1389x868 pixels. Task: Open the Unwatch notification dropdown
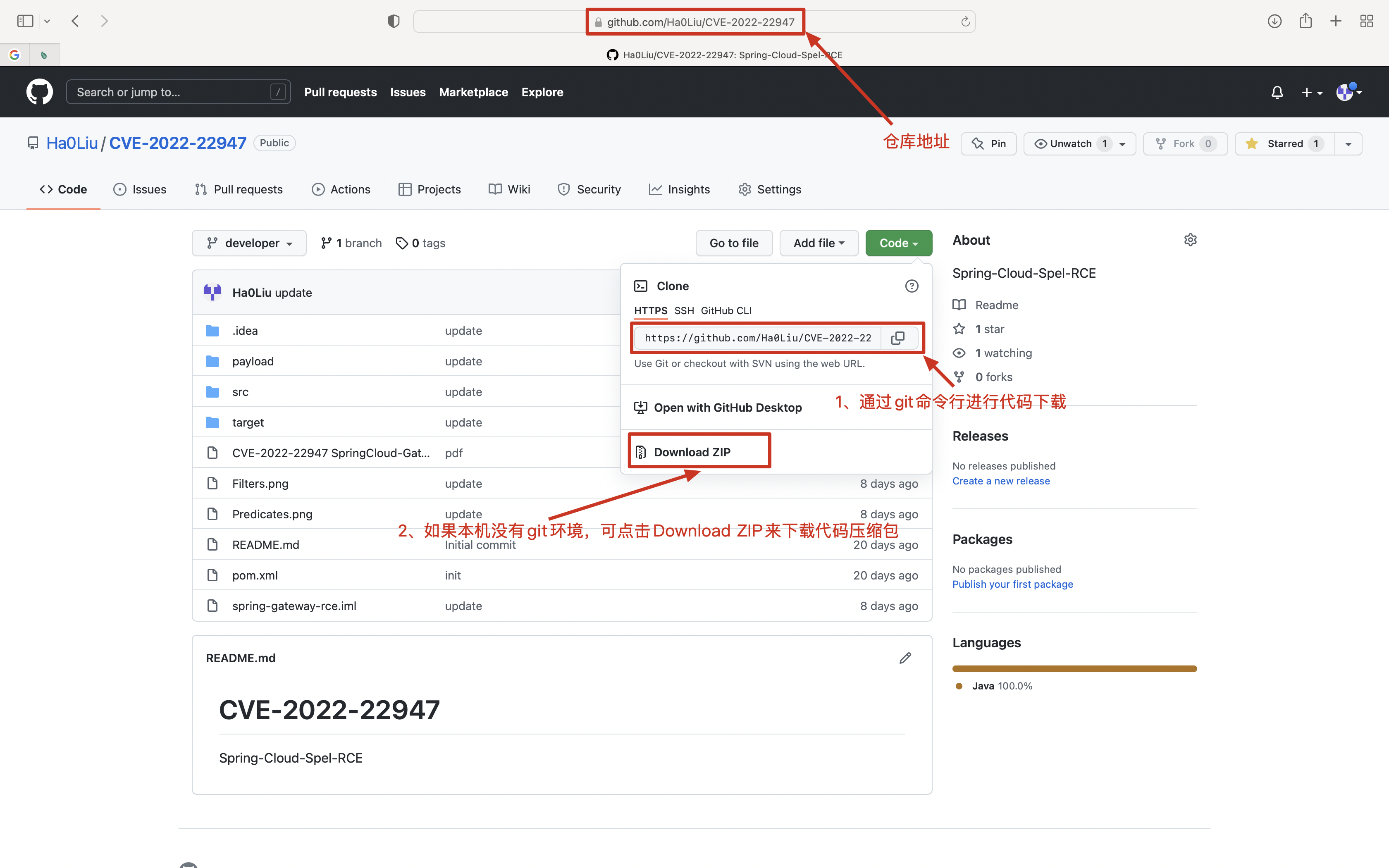[x=1079, y=143]
